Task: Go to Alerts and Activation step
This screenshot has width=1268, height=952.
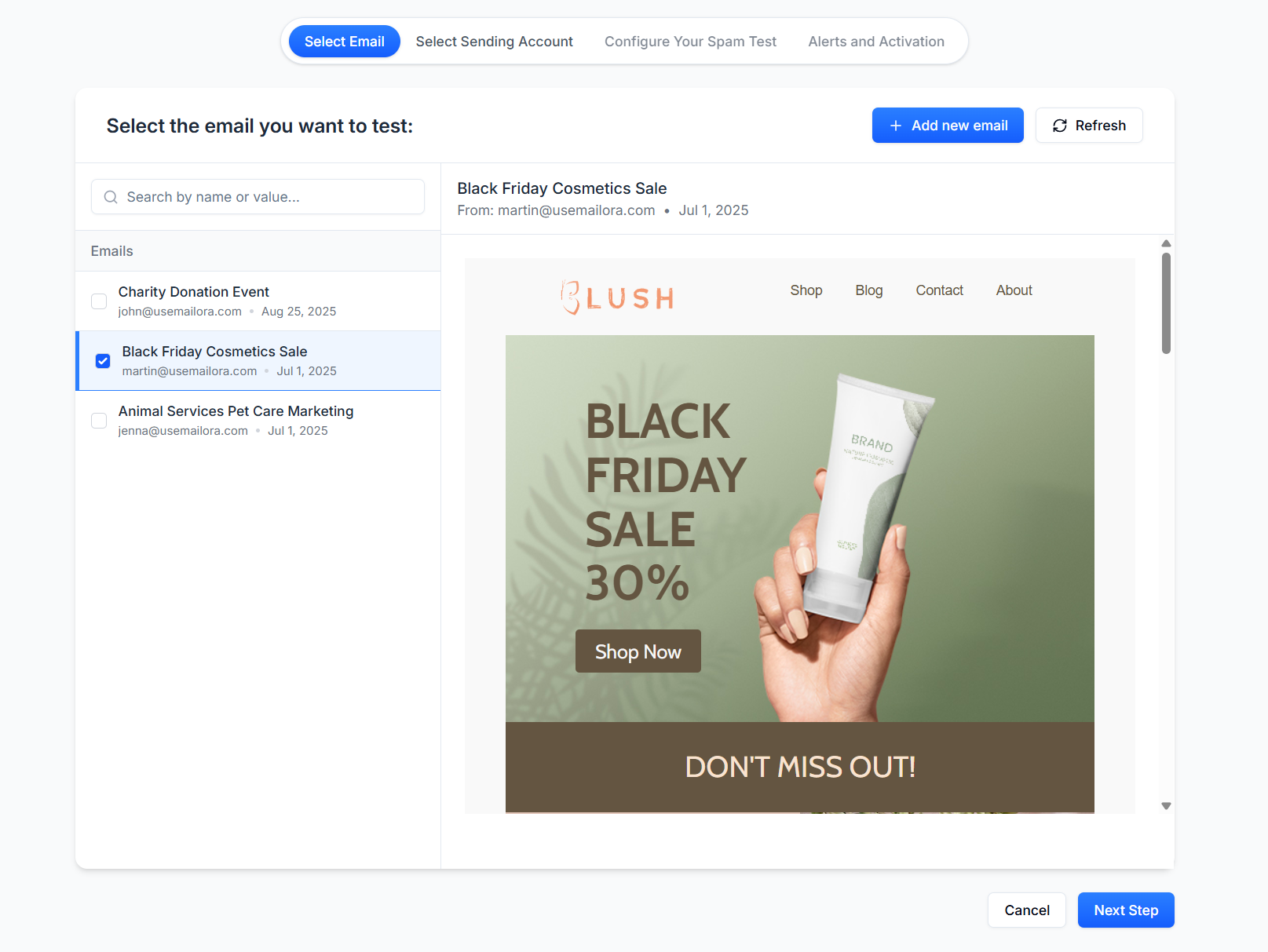Action: point(876,42)
